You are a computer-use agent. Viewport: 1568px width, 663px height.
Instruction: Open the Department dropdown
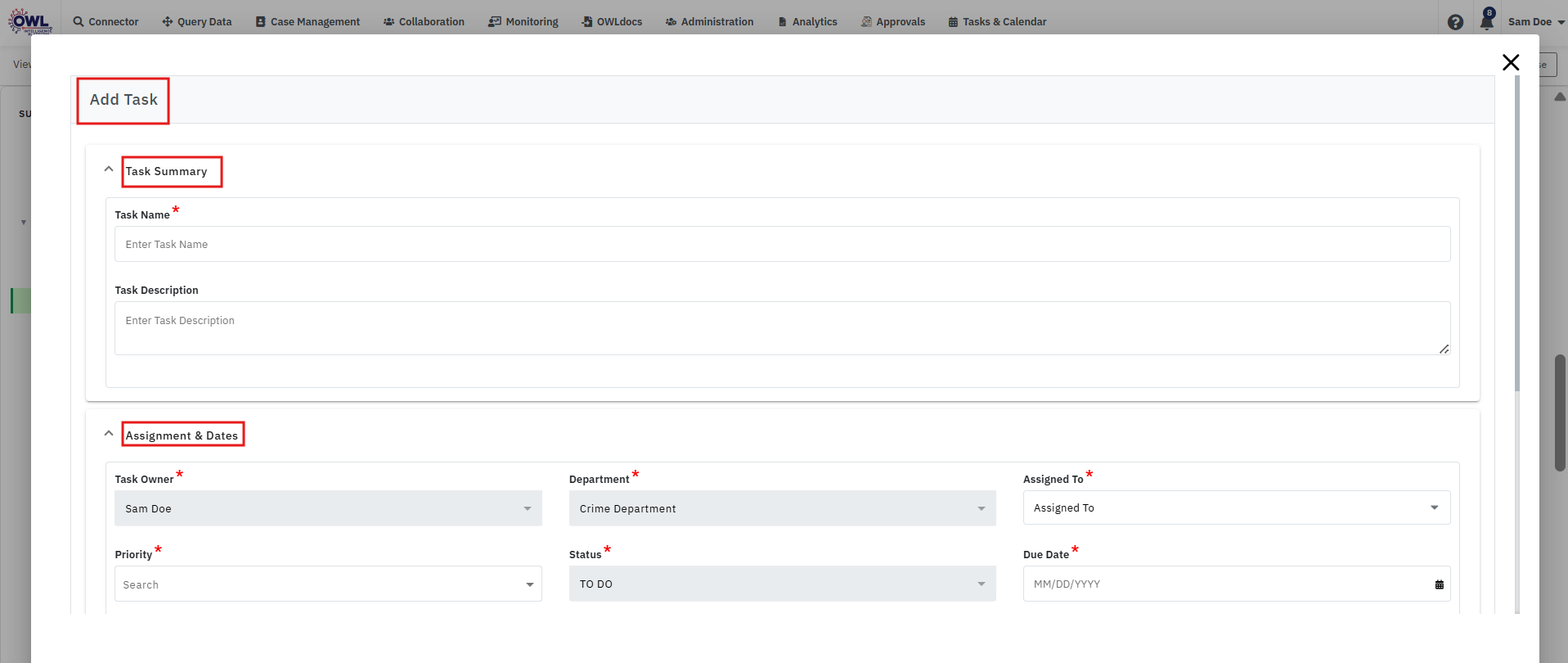click(782, 508)
